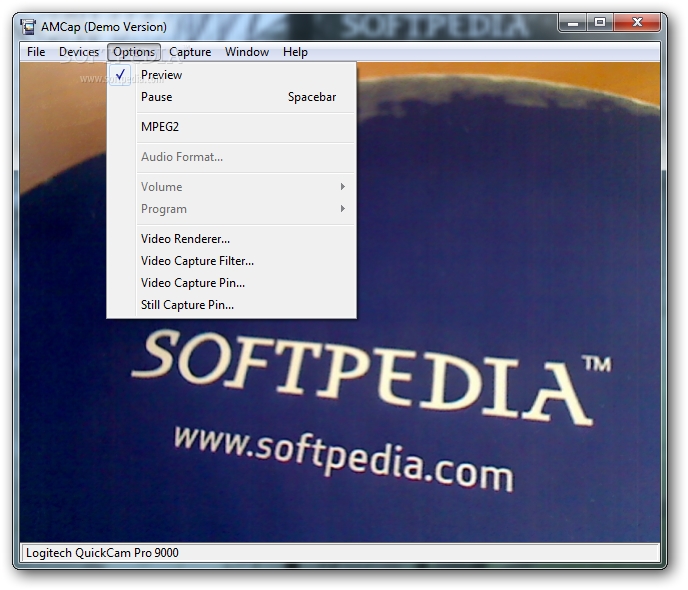Click the Logitech QuickCam Pro 9000 status text

tap(102, 553)
